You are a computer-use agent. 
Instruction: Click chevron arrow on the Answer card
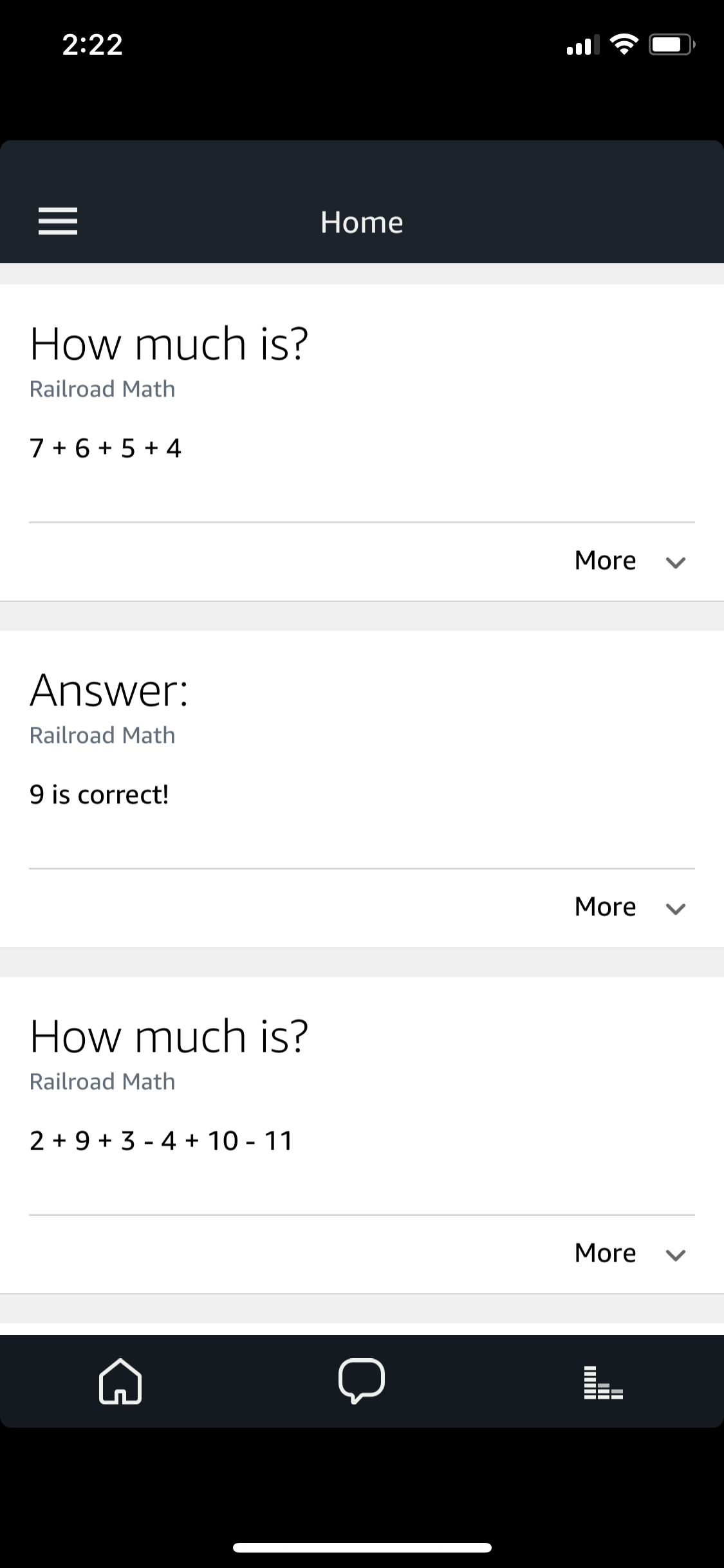click(675, 909)
